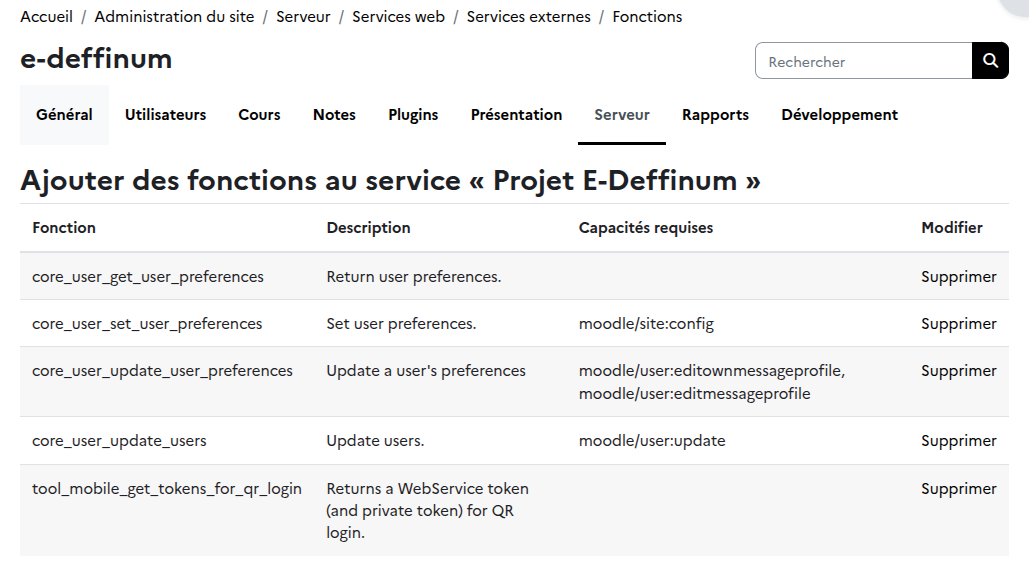Open the Présentation tab
The image size is (1029, 561).
(x=516, y=115)
